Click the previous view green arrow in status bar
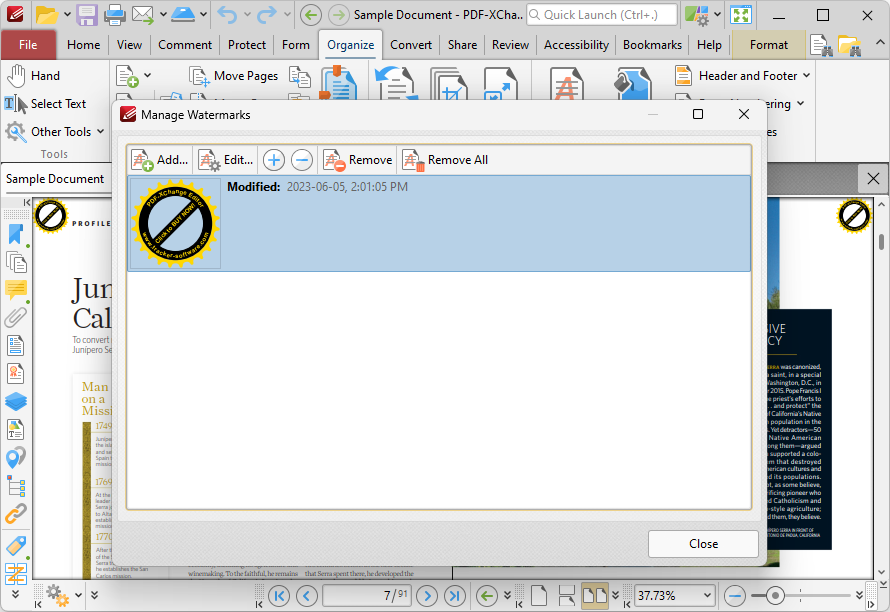This screenshot has width=890, height=612. pos(486,596)
